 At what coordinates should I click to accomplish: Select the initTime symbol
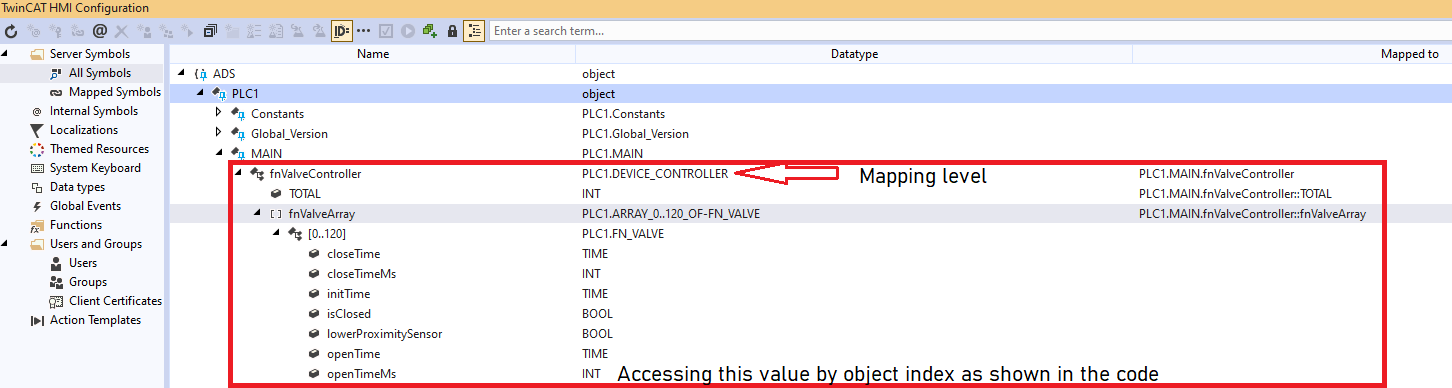tap(348, 294)
